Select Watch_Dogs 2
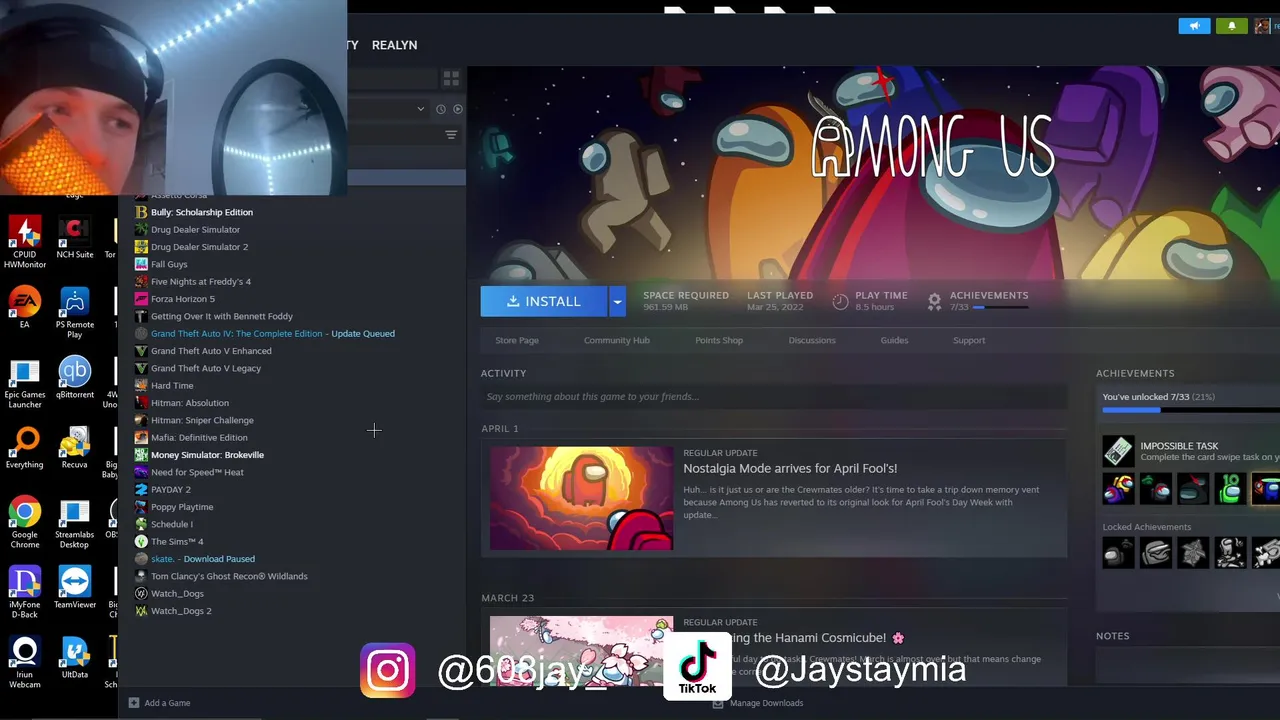The image size is (1280, 720). pos(181,611)
